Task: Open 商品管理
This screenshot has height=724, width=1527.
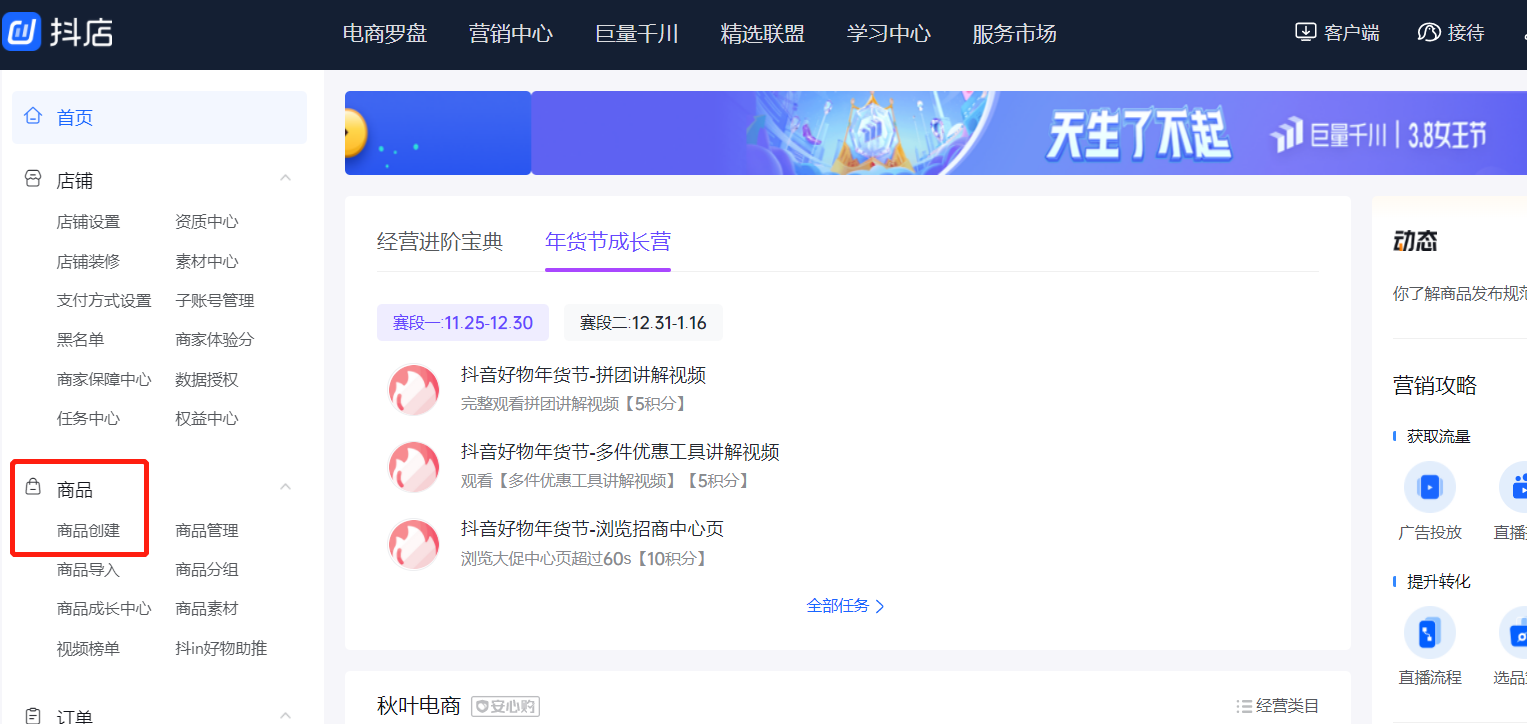Action: (x=207, y=530)
